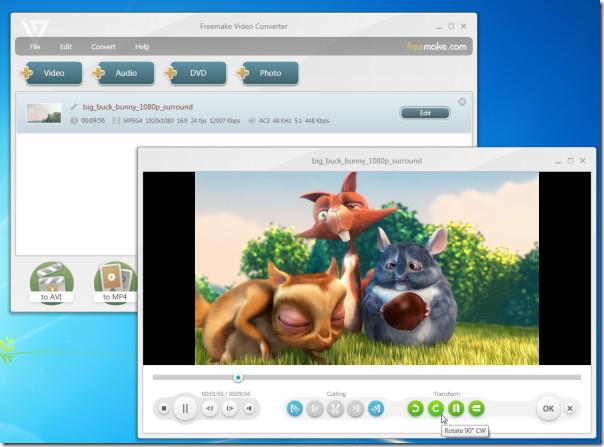The width and height of the screenshot is (604, 447).
Task: Step to the previous frame
Action: pos(210,408)
